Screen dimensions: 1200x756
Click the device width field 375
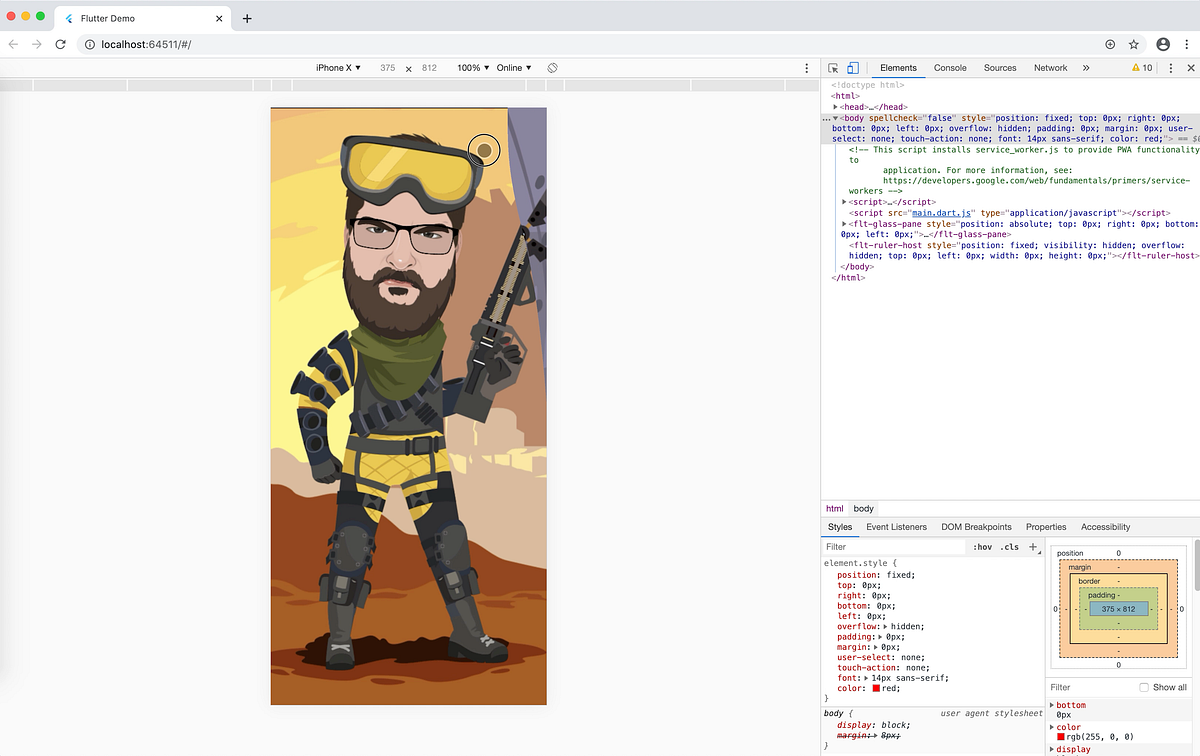point(388,68)
